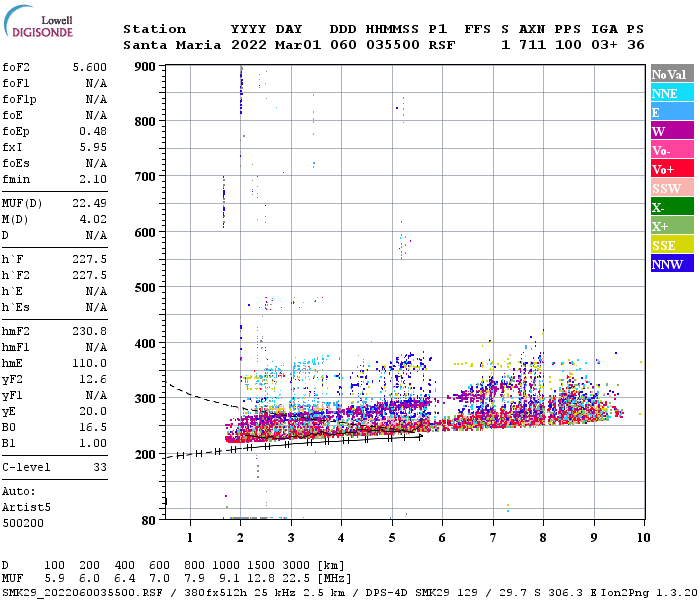This screenshot has height=600, width=700.
Task: Select the SSE legend swatch
Action: 672,245
